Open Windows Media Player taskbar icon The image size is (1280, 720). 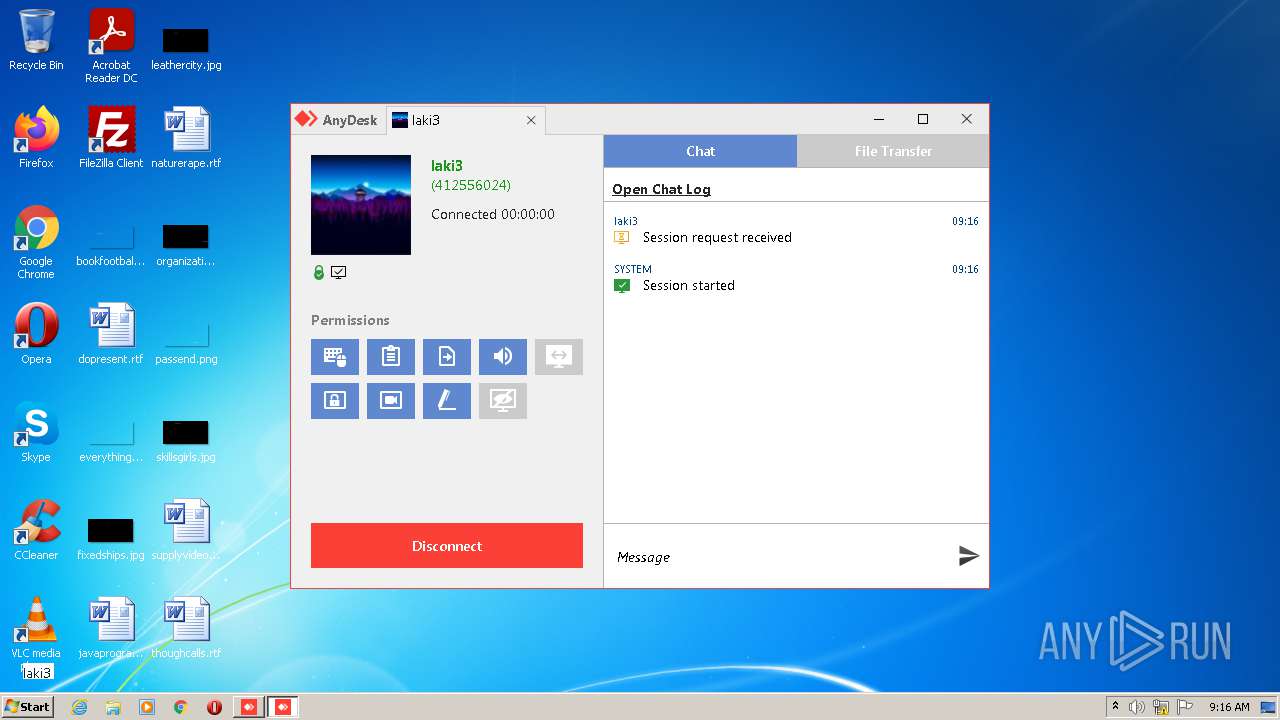(x=147, y=707)
